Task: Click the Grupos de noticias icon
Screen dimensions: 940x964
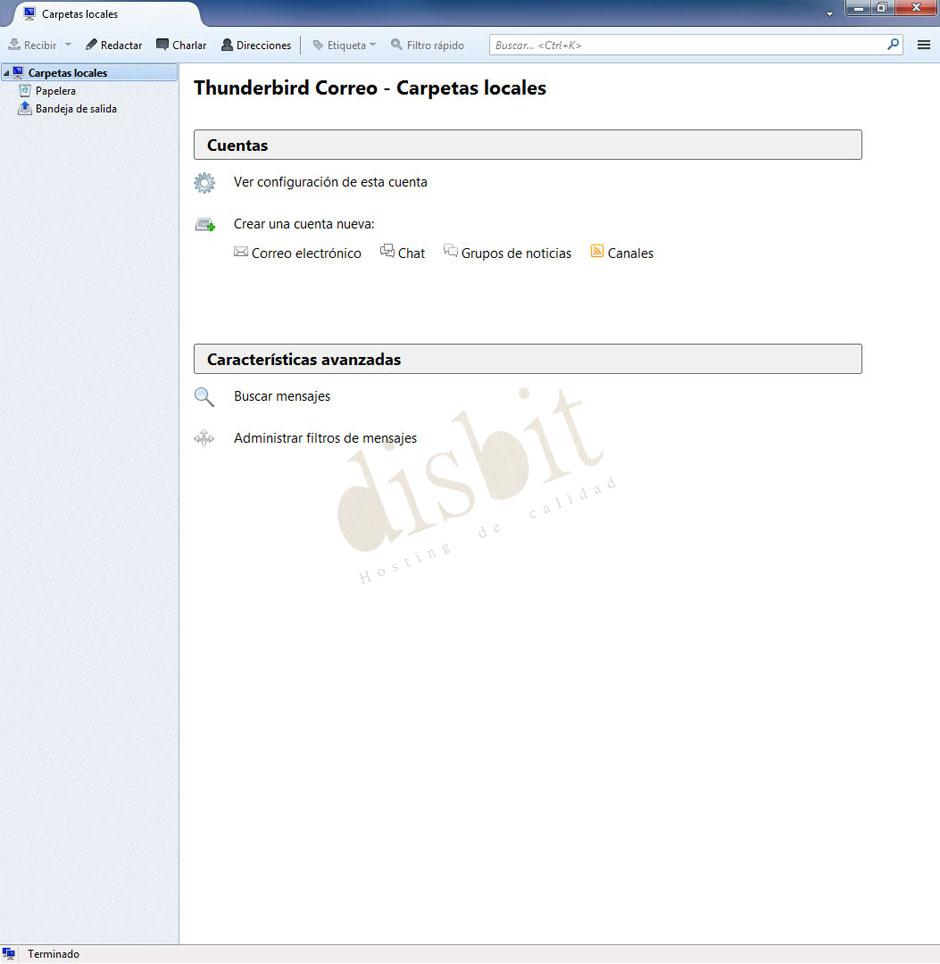Action: click(449, 251)
